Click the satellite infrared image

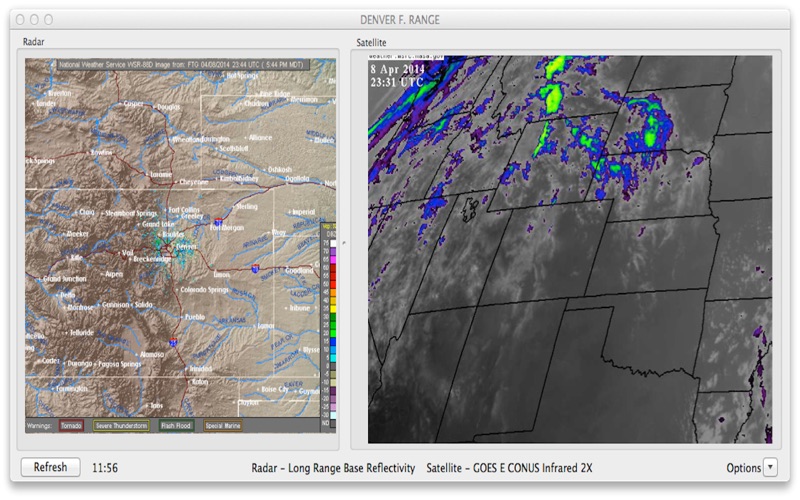click(x=570, y=249)
